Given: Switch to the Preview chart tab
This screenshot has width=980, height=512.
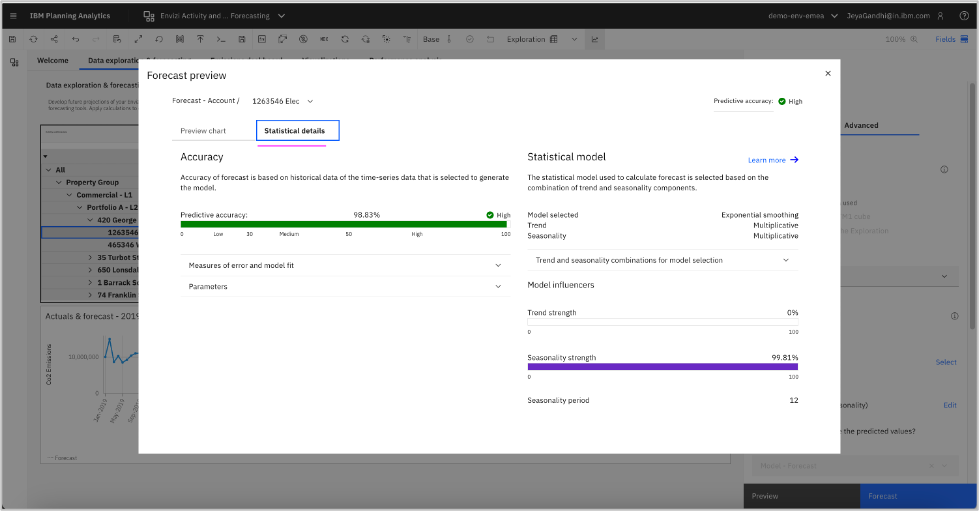Looking at the screenshot, I should pos(203,131).
